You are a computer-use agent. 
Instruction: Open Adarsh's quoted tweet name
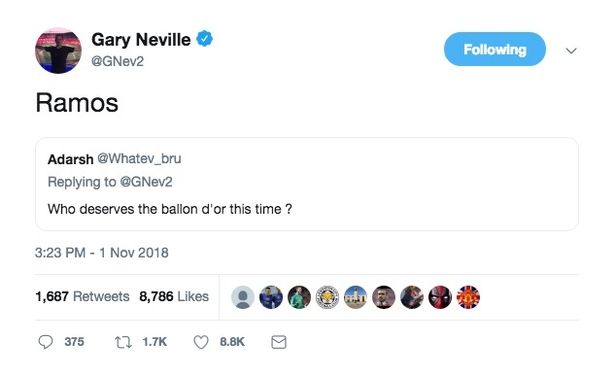(71, 159)
